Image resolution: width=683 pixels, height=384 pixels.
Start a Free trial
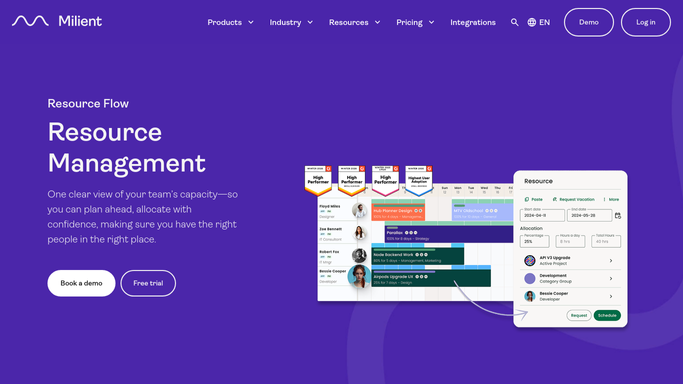[148, 283]
